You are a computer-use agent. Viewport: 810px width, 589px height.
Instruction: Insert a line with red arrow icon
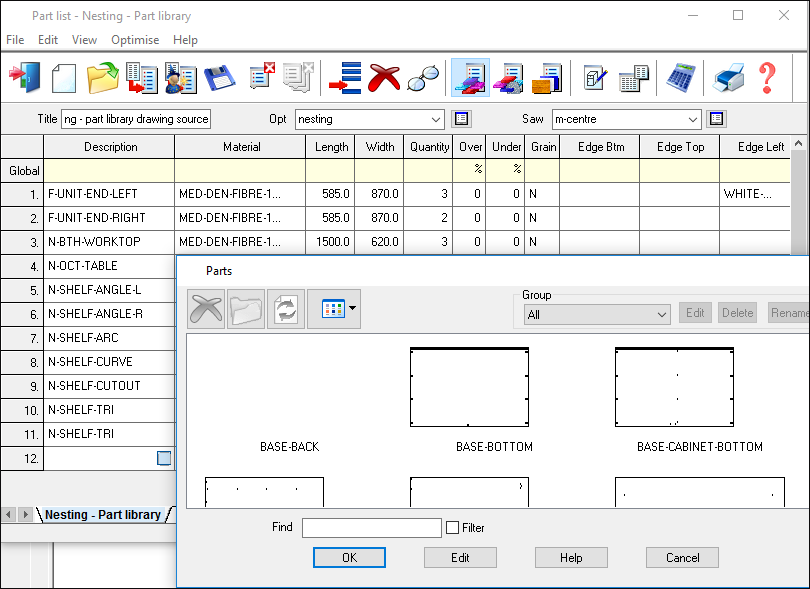point(345,78)
